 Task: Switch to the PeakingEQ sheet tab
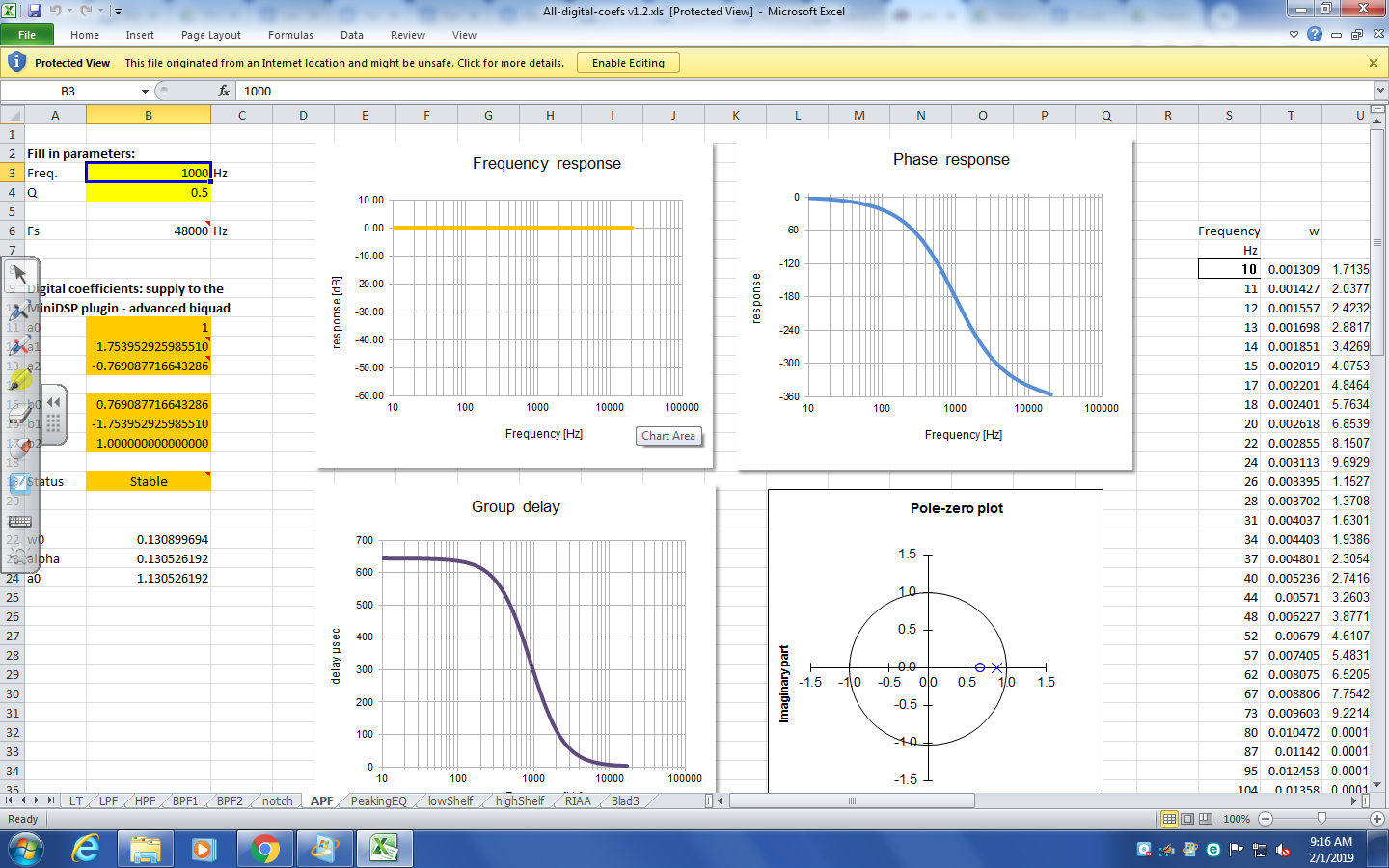378,800
